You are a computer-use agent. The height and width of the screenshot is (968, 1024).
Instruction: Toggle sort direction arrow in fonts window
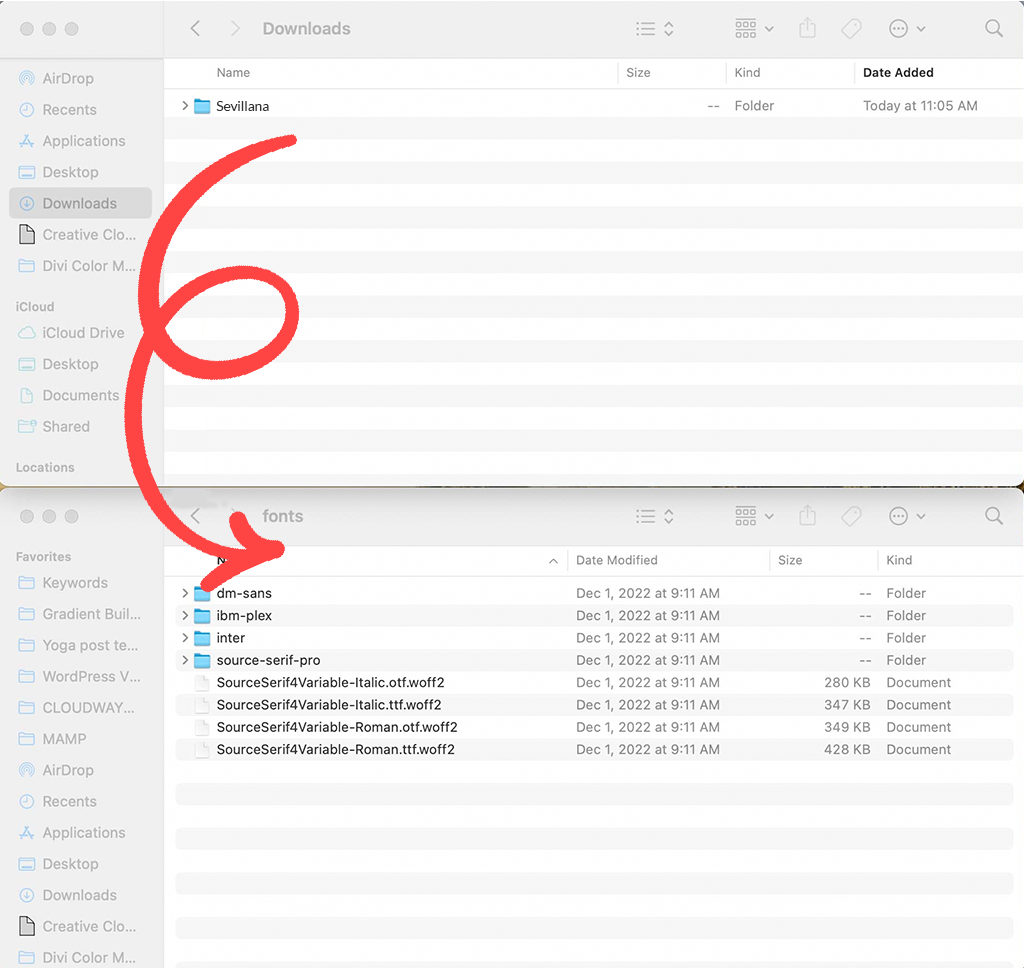click(553, 560)
